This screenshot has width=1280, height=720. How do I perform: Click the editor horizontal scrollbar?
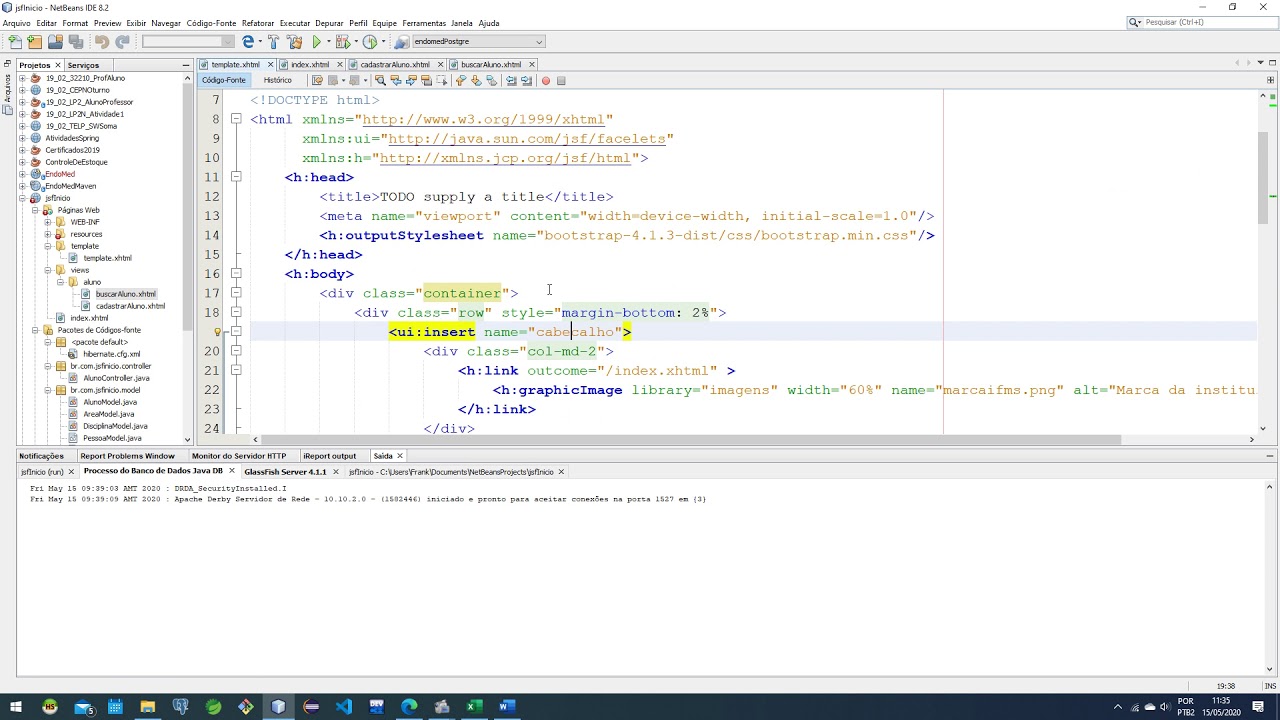point(690,439)
